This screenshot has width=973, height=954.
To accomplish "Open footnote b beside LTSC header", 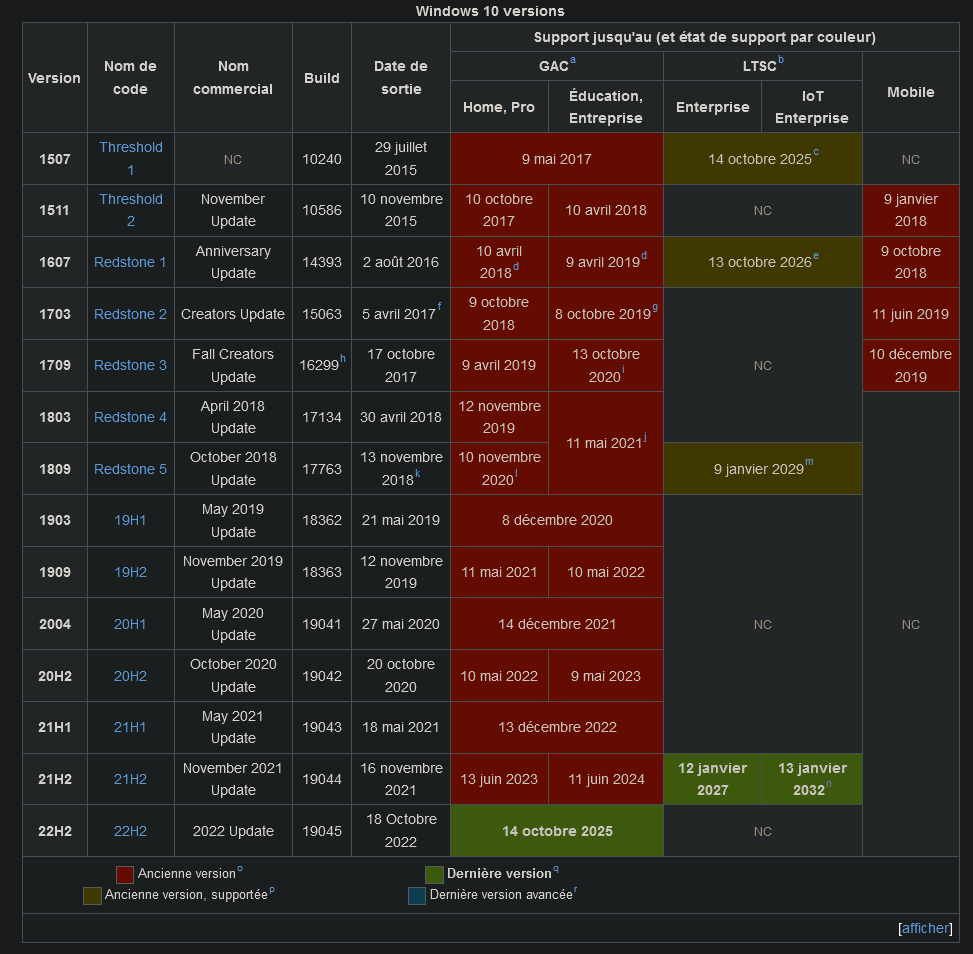I will 781,61.
